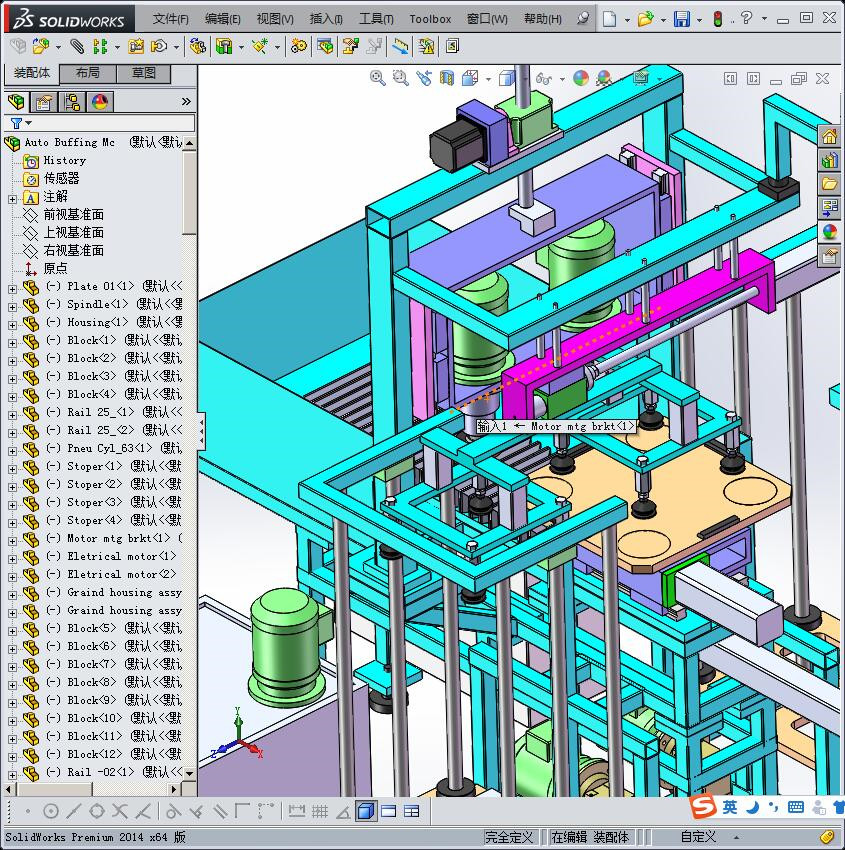Toggle the center point snap icon
The width and height of the screenshot is (845, 850).
click(x=50, y=811)
